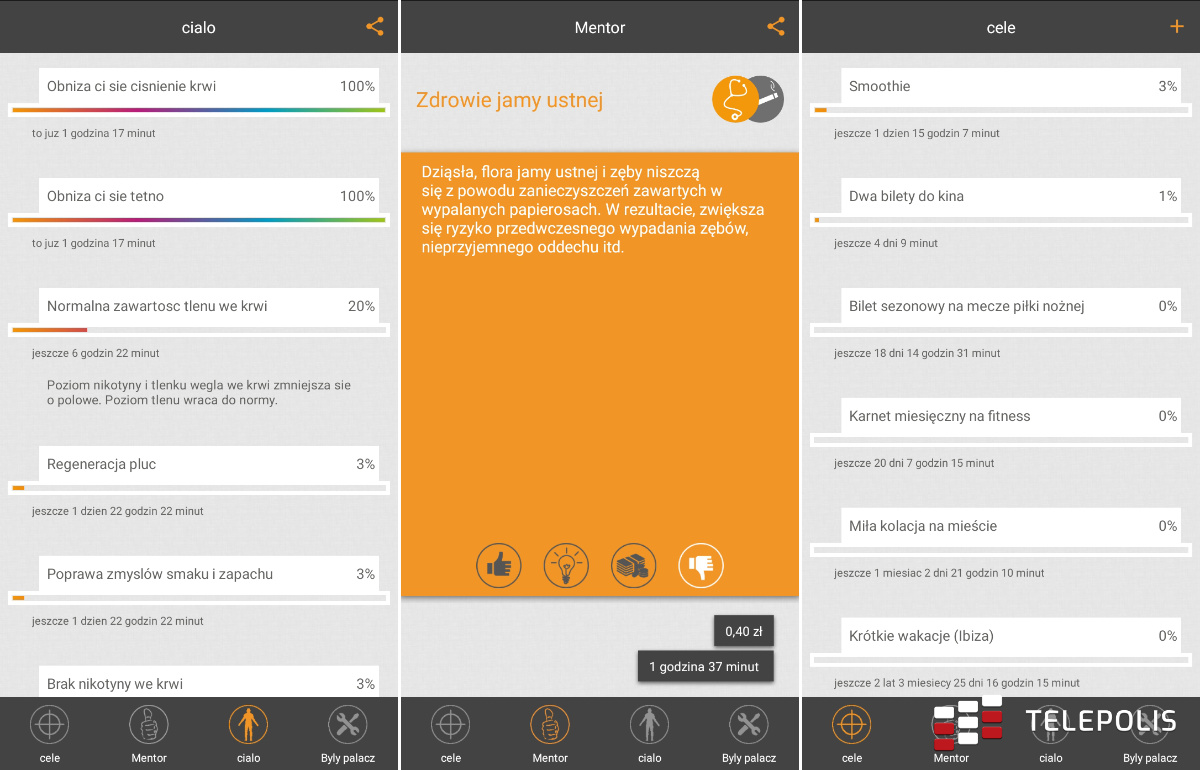
Task: Open cialo tab on the Mentor screen
Action: click(x=650, y=734)
